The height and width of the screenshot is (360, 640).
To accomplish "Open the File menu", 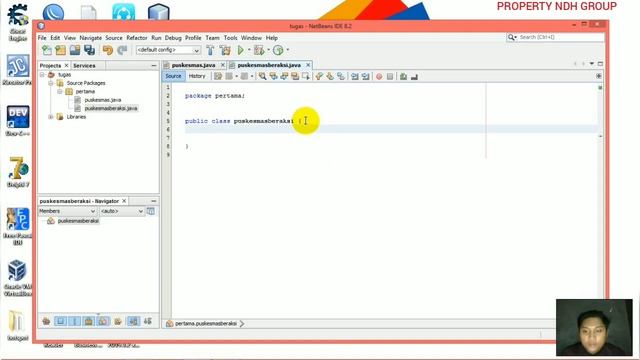I will pyautogui.click(x=42, y=38).
